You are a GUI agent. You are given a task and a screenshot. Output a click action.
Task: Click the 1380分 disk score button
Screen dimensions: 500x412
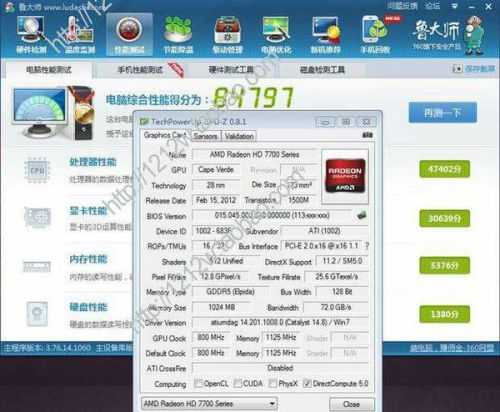445,314
